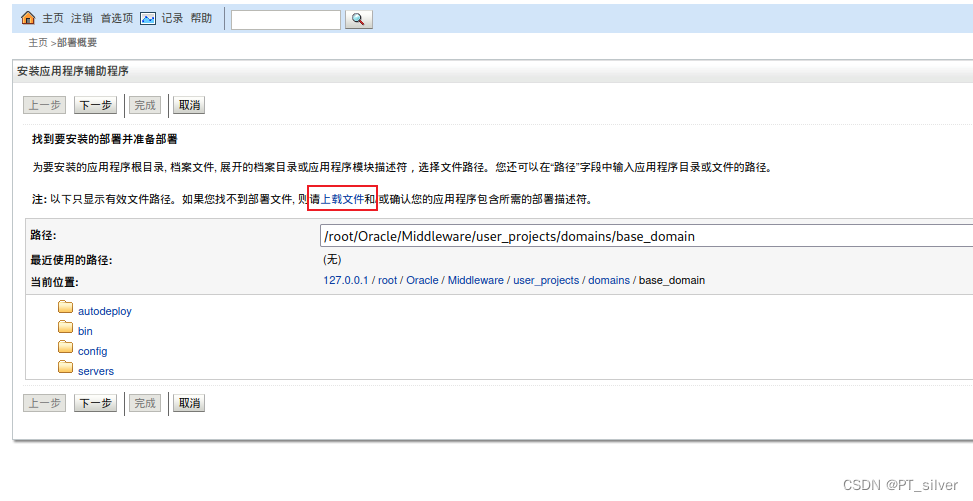
Task: Focus the 路径 path input field
Action: [x=647, y=236]
